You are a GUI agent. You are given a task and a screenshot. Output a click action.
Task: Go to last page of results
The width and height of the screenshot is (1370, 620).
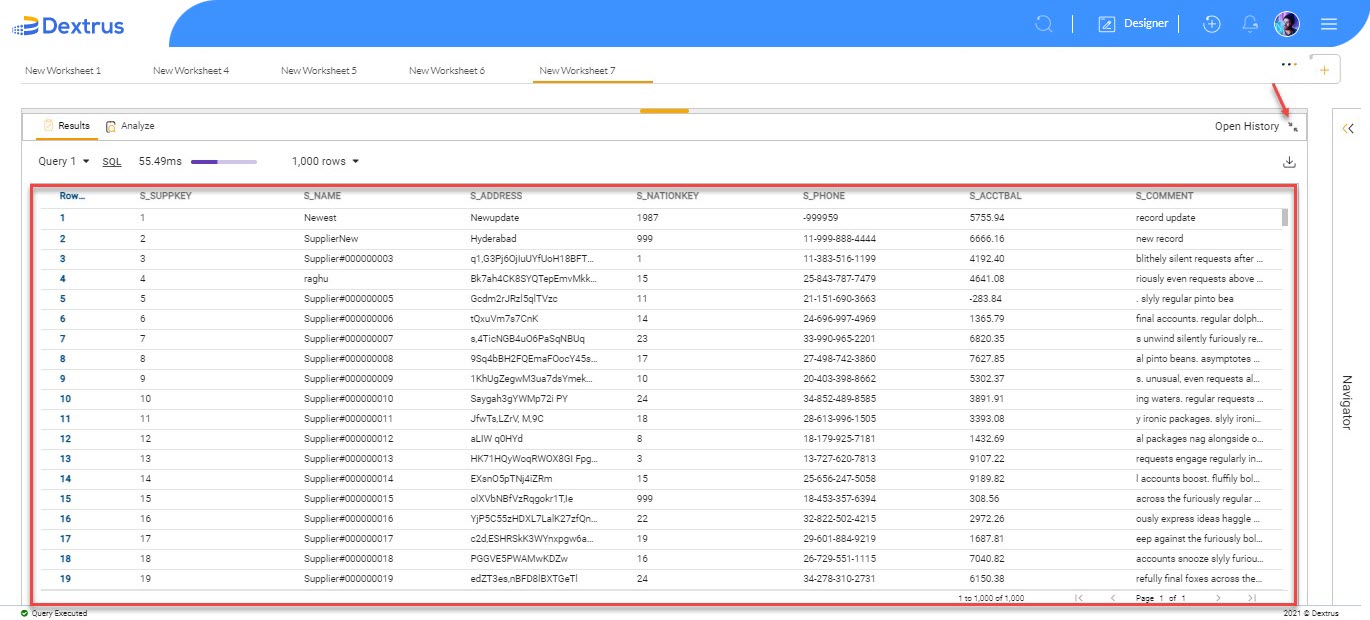(x=1252, y=598)
